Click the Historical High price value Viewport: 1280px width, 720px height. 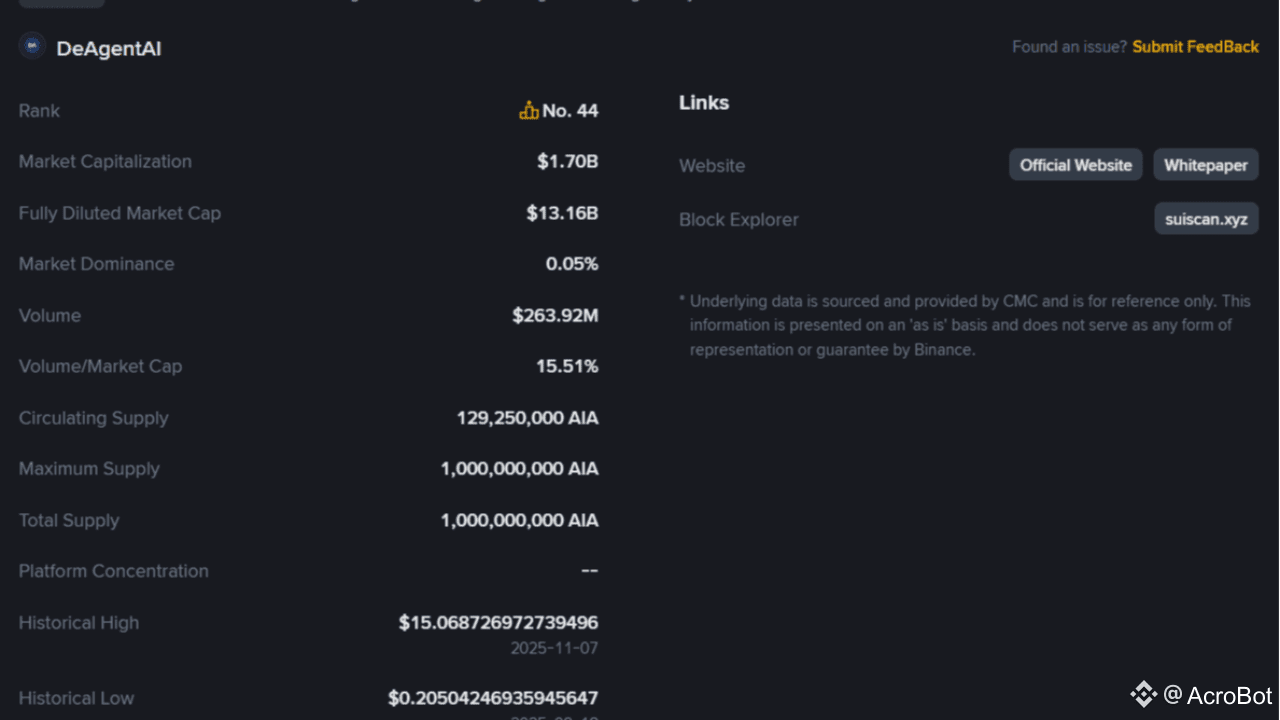pyautogui.click(x=498, y=623)
